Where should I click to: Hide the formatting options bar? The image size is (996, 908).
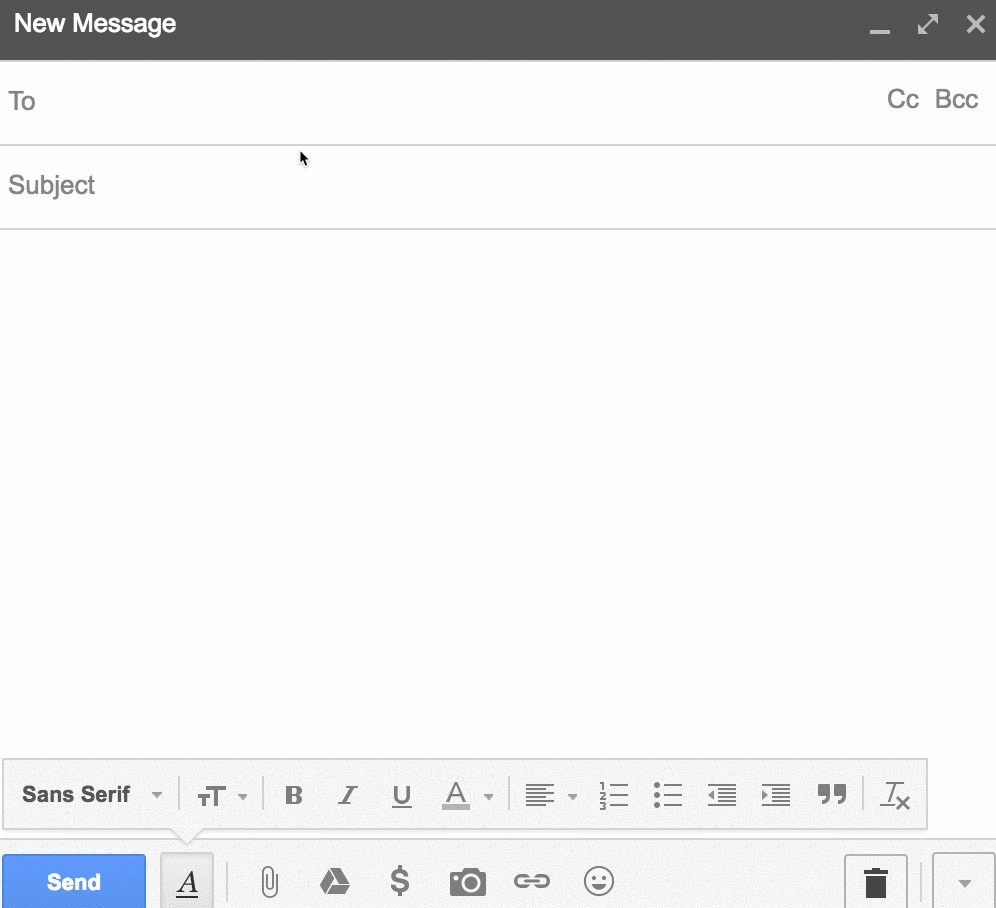(x=187, y=882)
